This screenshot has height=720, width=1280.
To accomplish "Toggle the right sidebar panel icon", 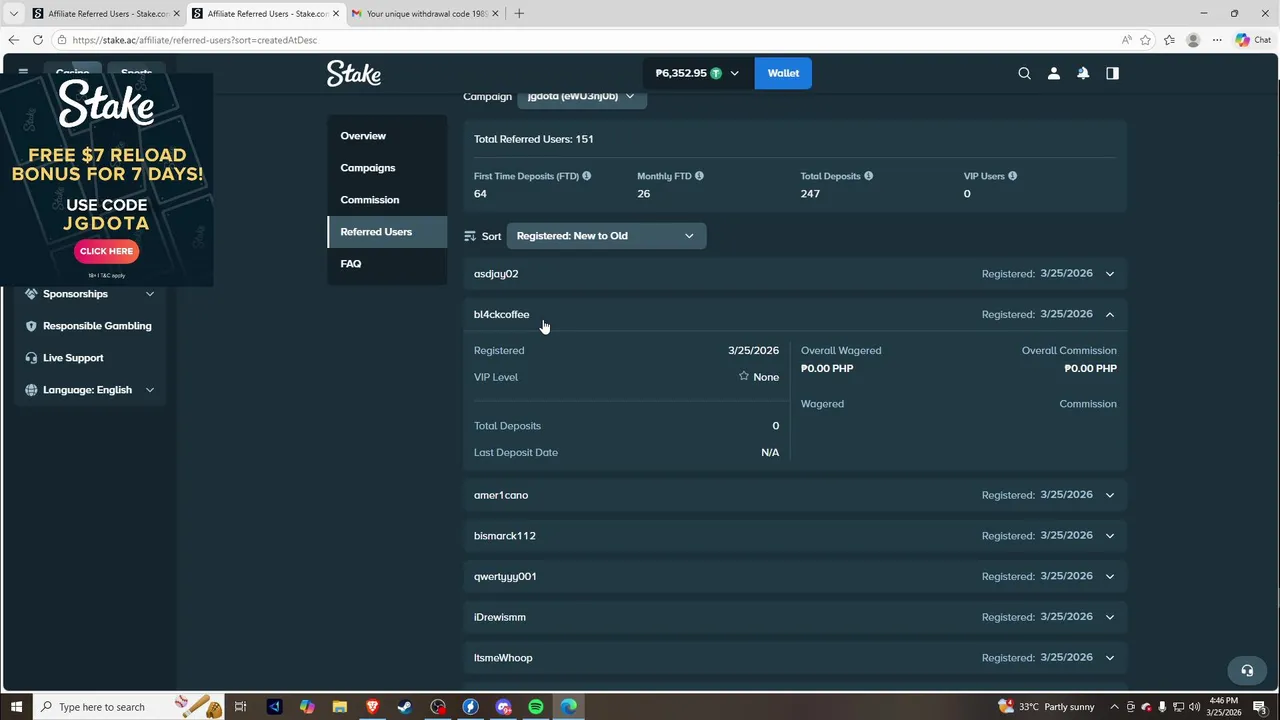I will tap(1112, 73).
